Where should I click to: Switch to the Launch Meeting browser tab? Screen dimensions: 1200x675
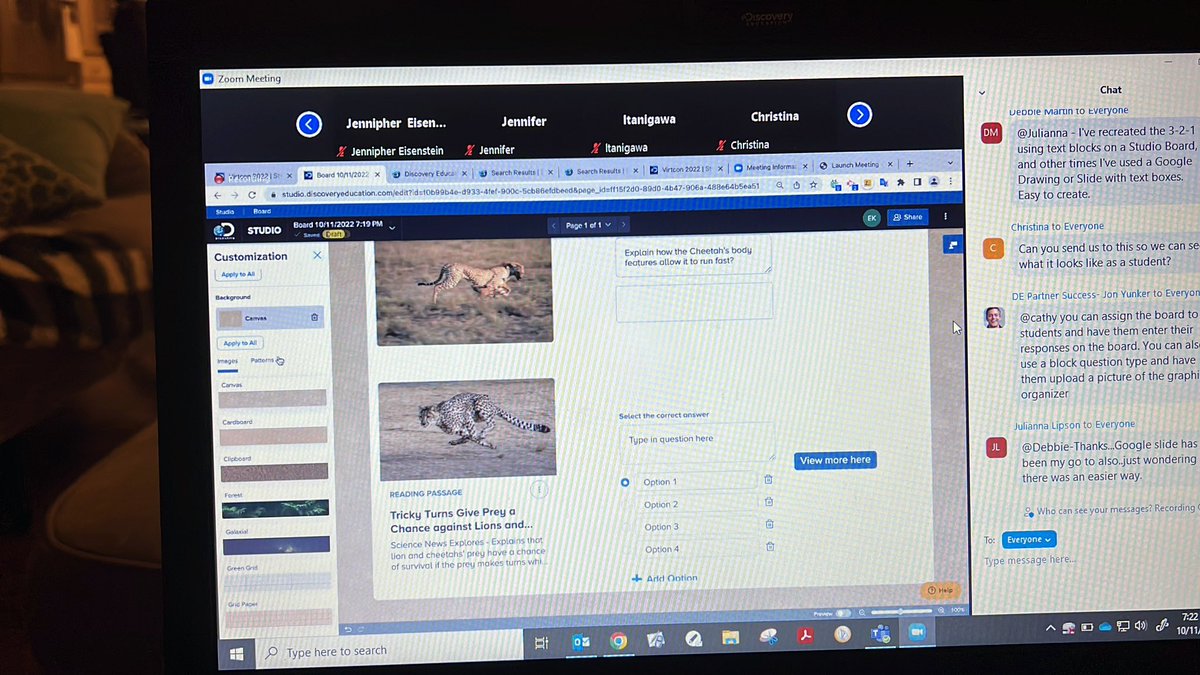[x=855, y=165]
